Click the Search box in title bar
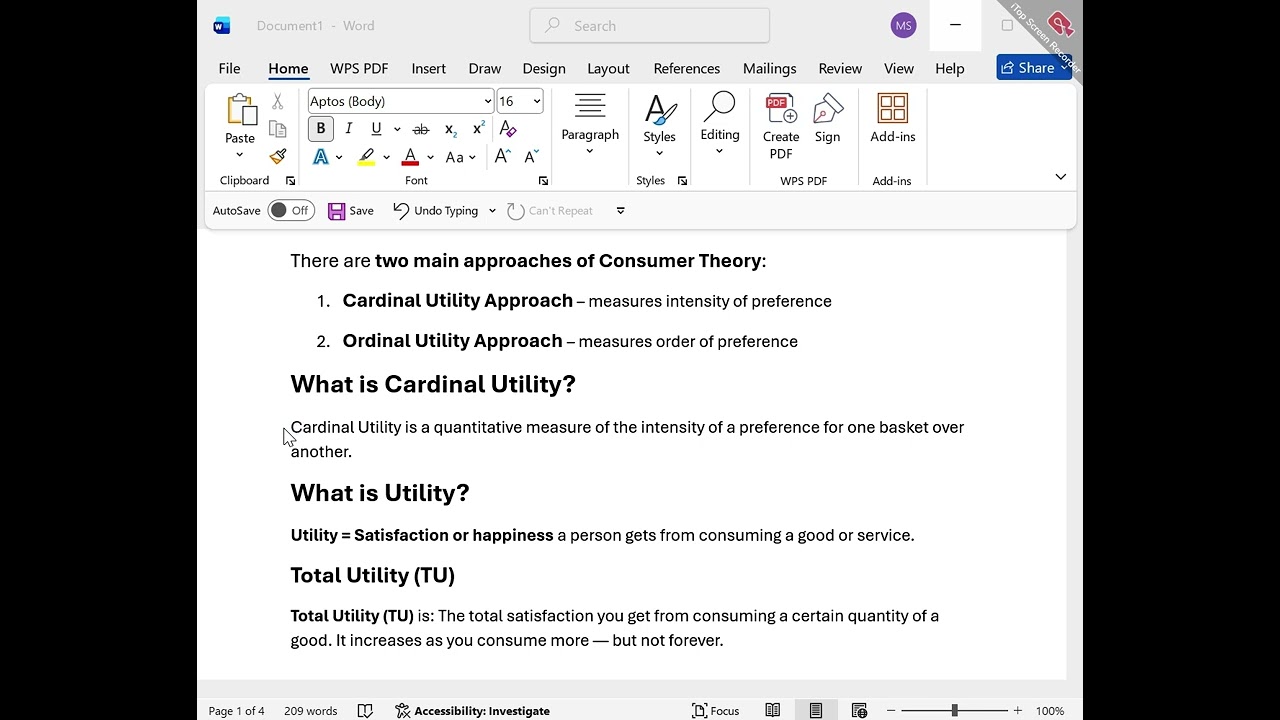The width and height of the screenshot is (1280, 720). point(650,26)
